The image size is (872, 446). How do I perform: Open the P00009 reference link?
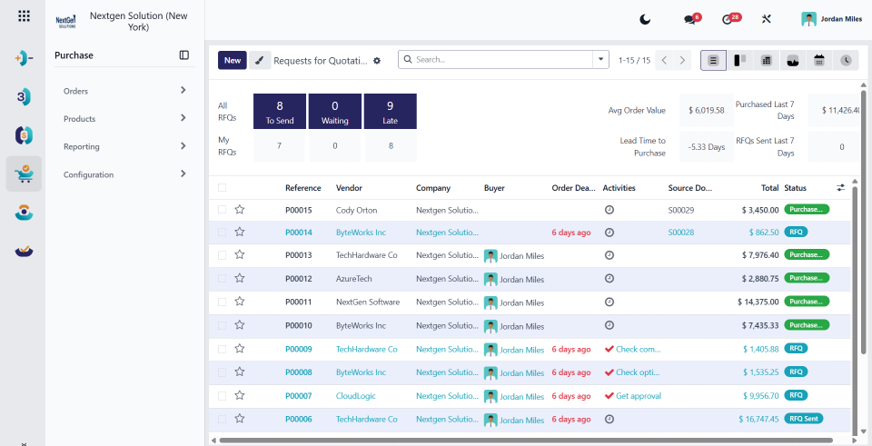[x=298, y=349]
